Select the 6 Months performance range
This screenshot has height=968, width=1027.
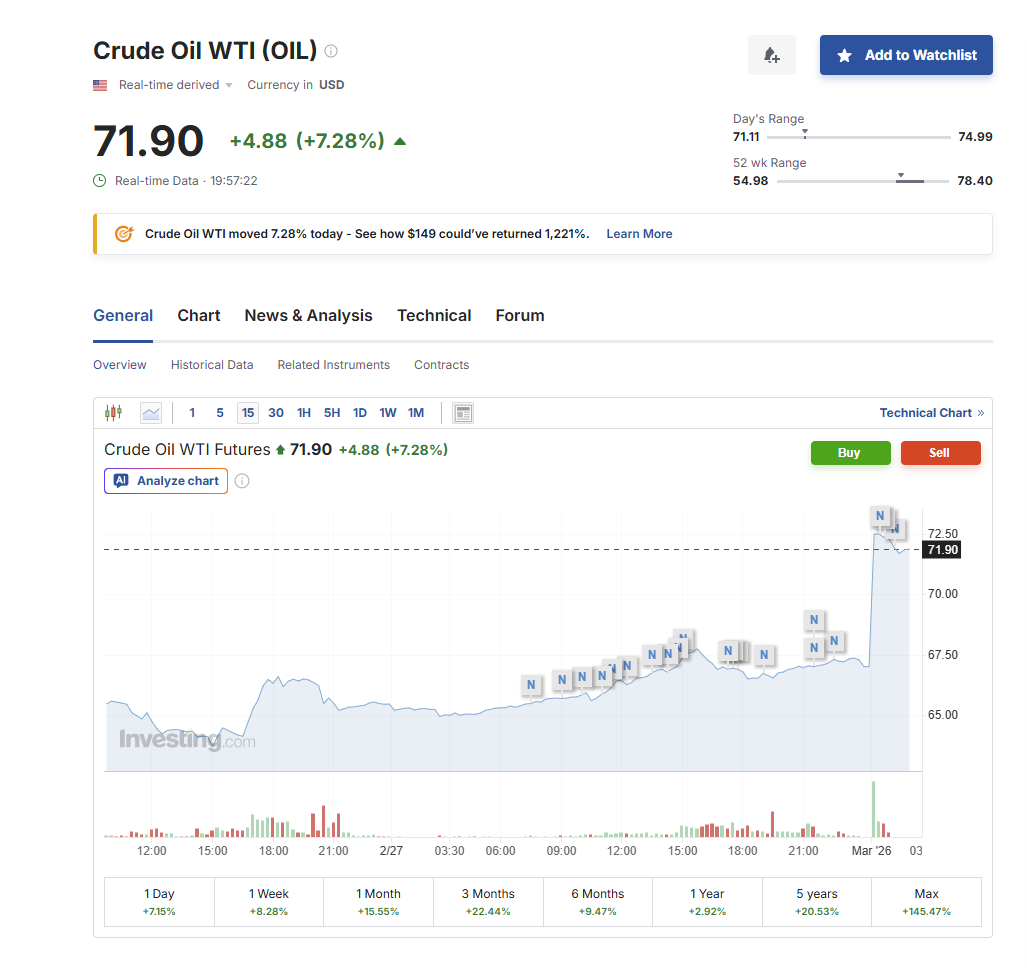(597, 902)
